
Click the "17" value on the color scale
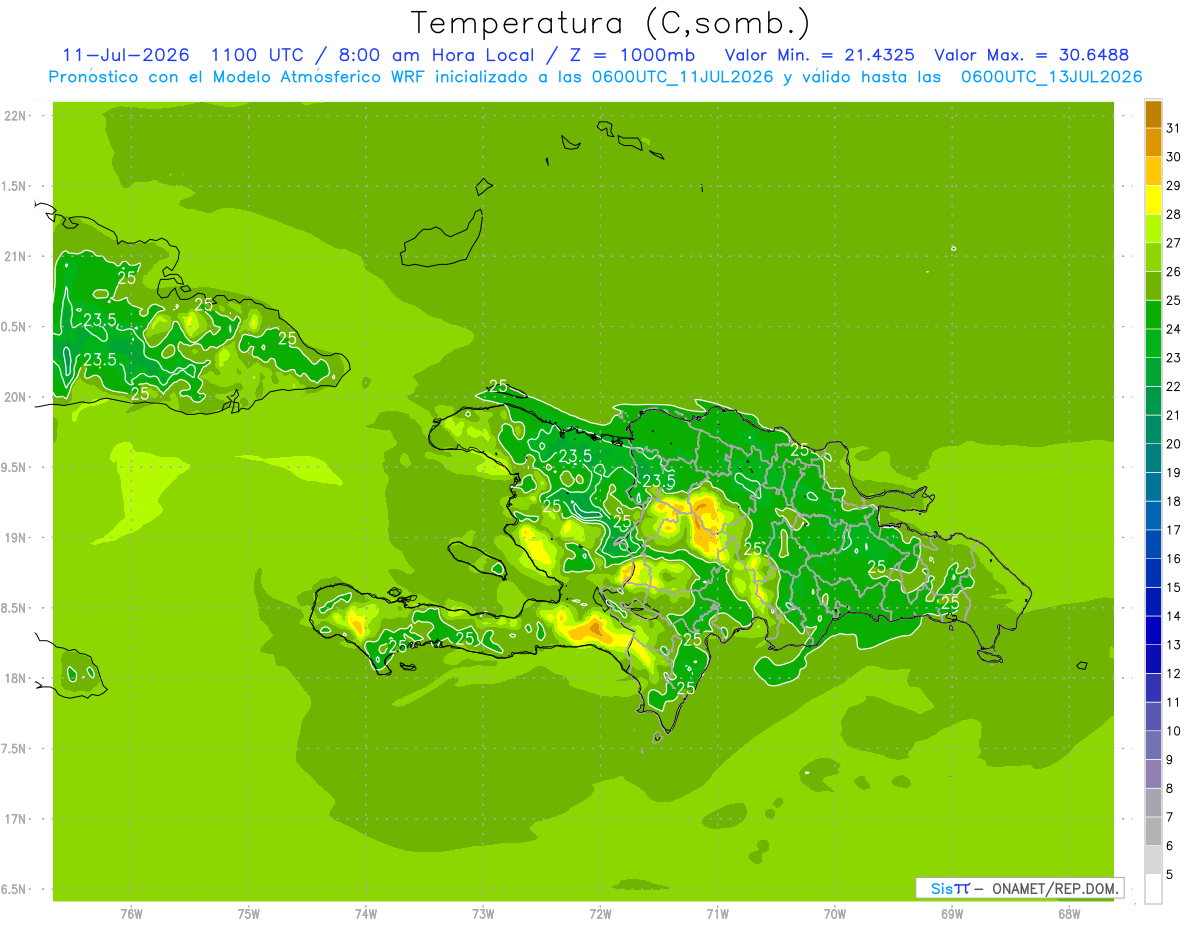[x=1173, y=530]
